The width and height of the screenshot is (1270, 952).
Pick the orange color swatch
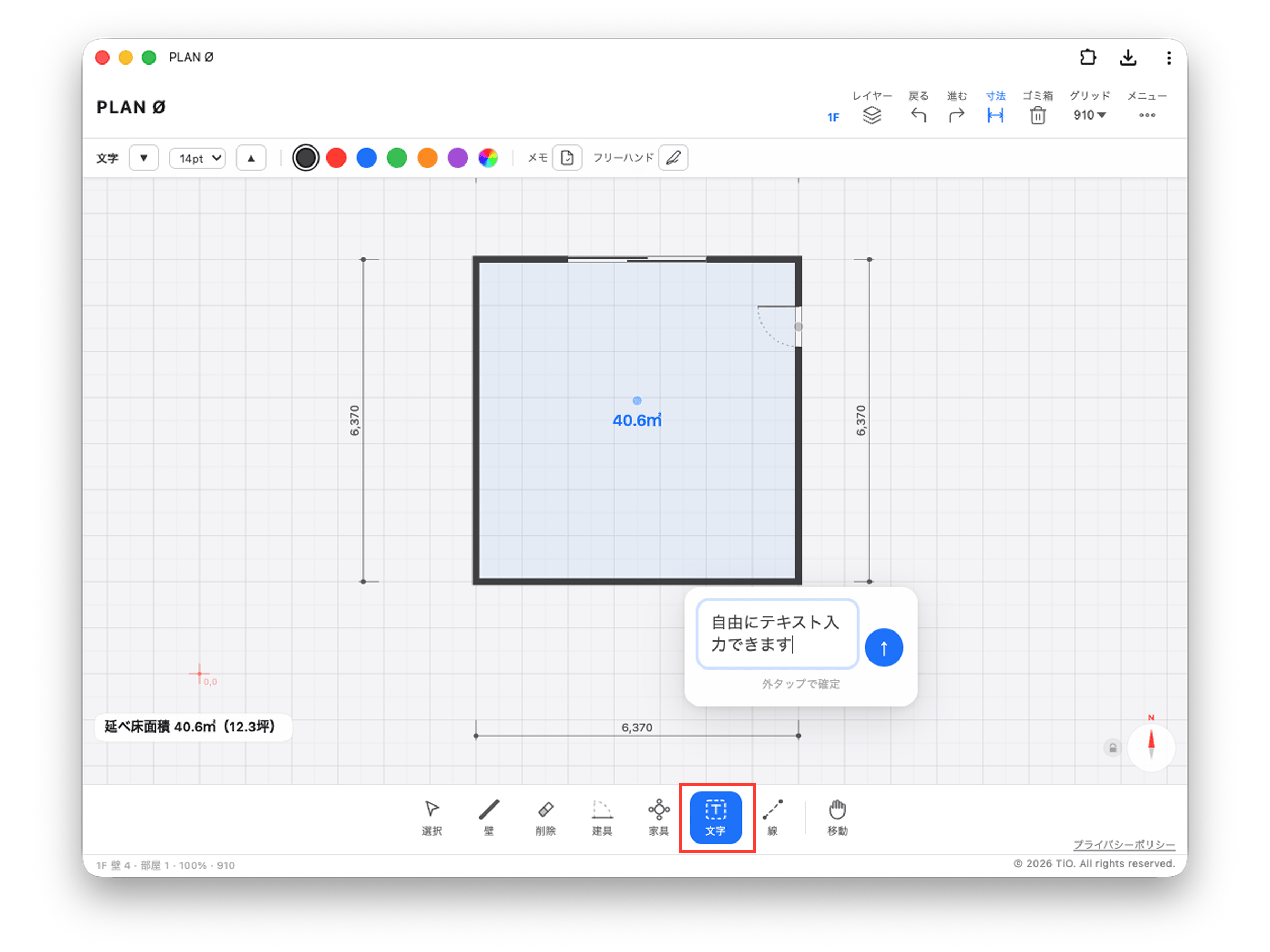coord(427,158)
